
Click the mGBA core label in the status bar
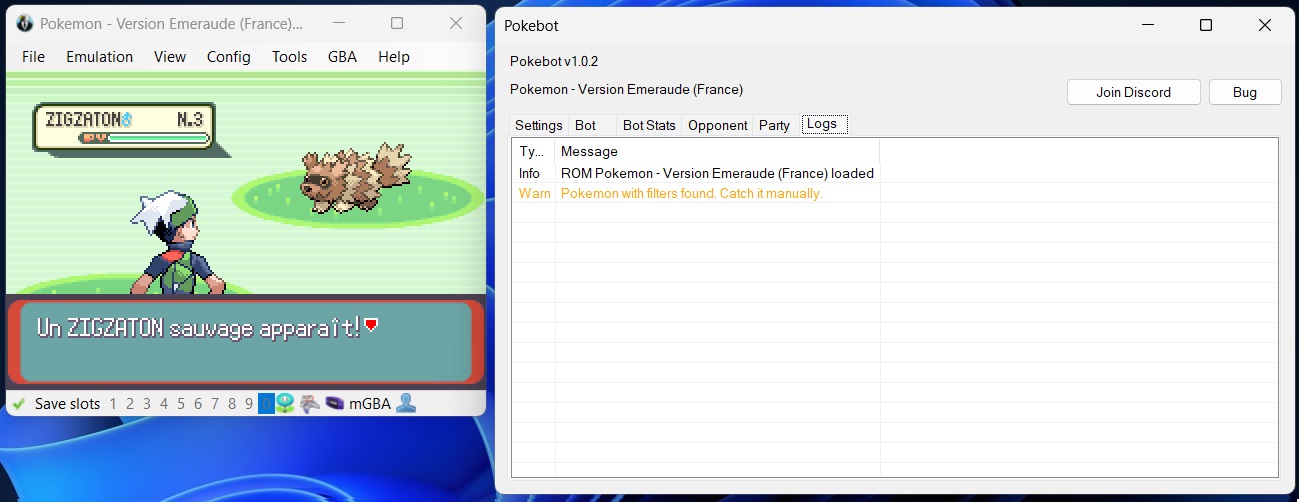tap(370, 404)
